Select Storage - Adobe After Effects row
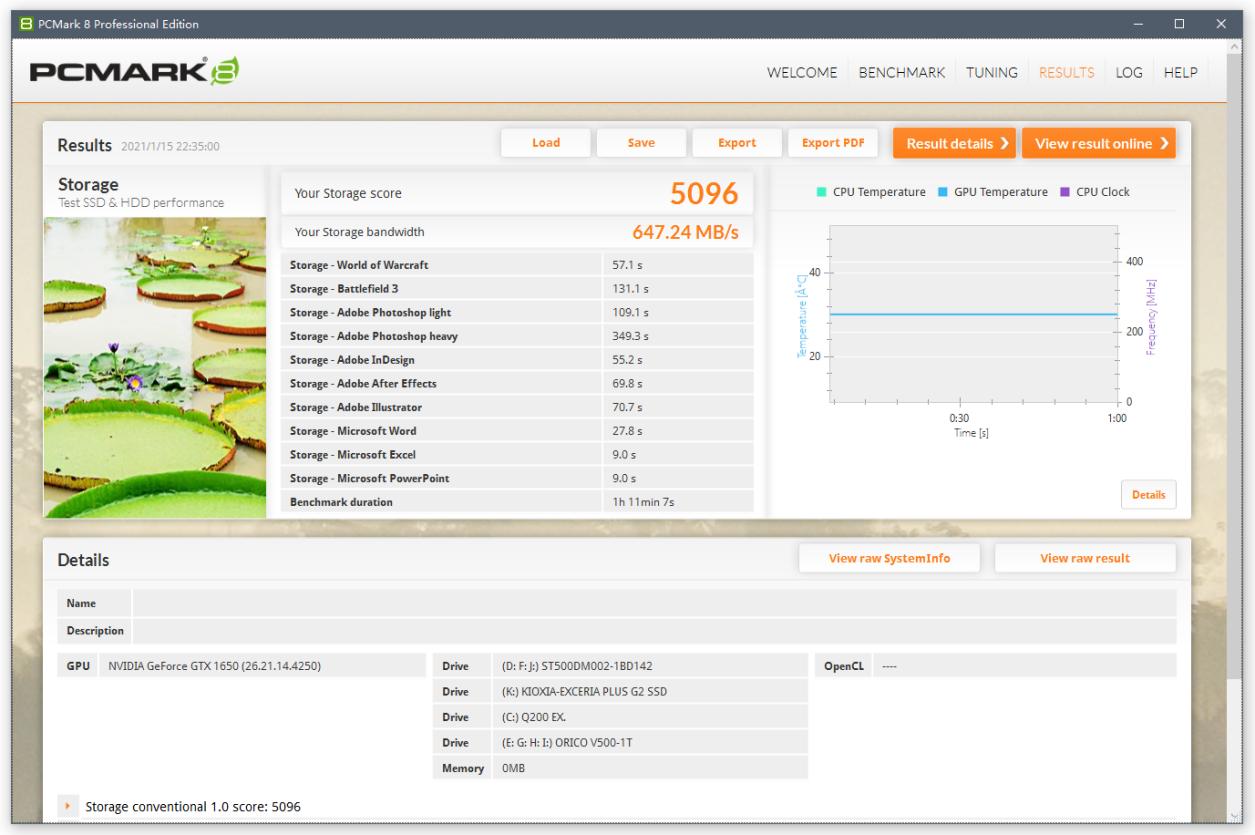This screenshot has height=835, width=1255. coord(518,383)
